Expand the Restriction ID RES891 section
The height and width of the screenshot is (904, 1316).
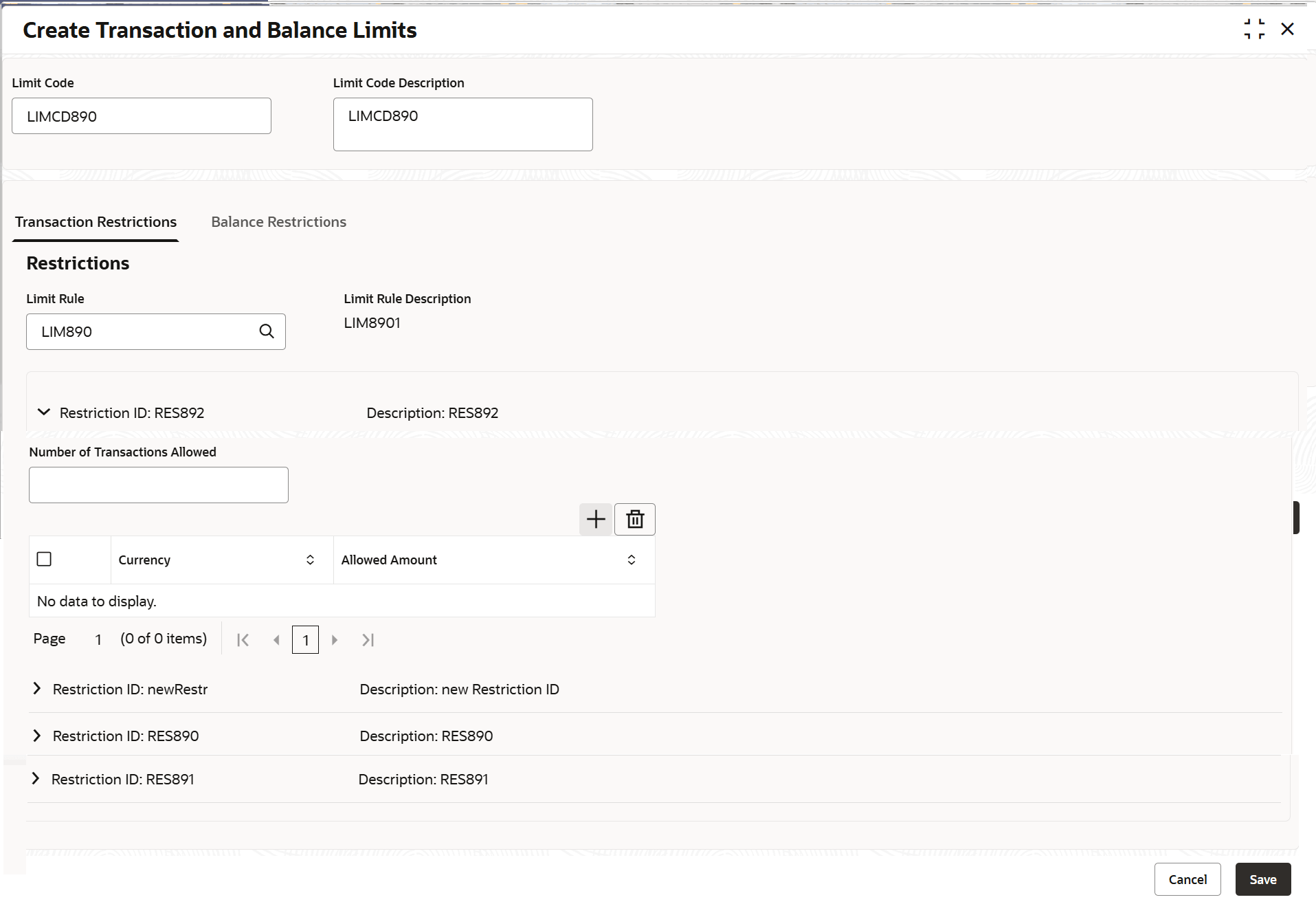pos(36,779)
